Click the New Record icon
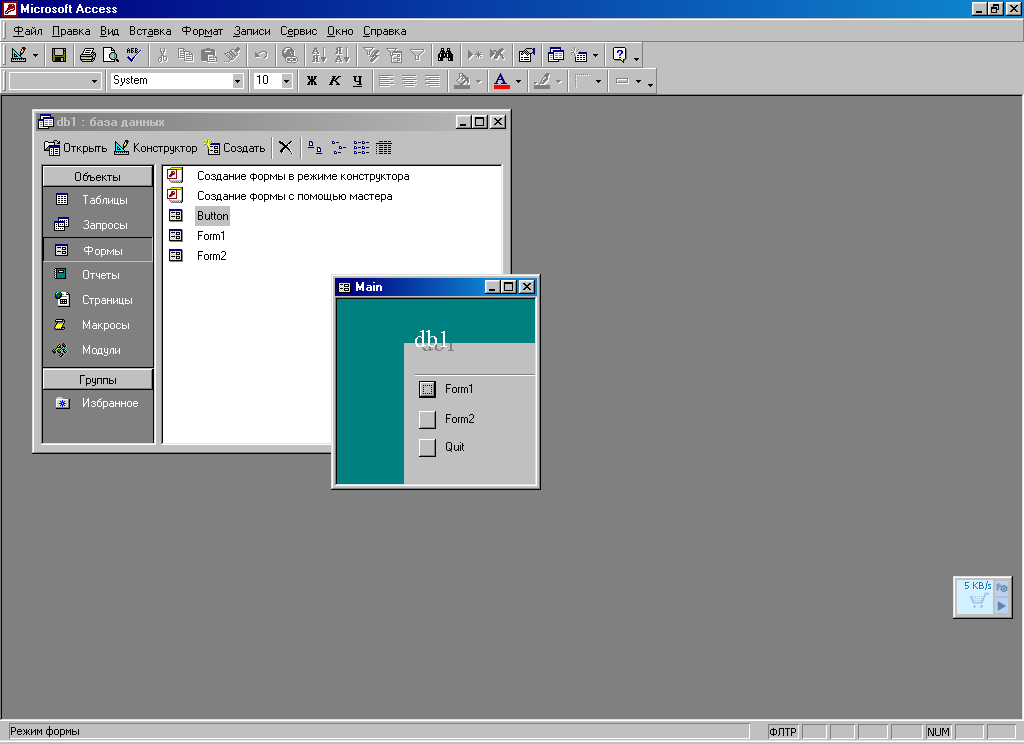The height and width of the screenshot is (744, 1024). (475, 55)
